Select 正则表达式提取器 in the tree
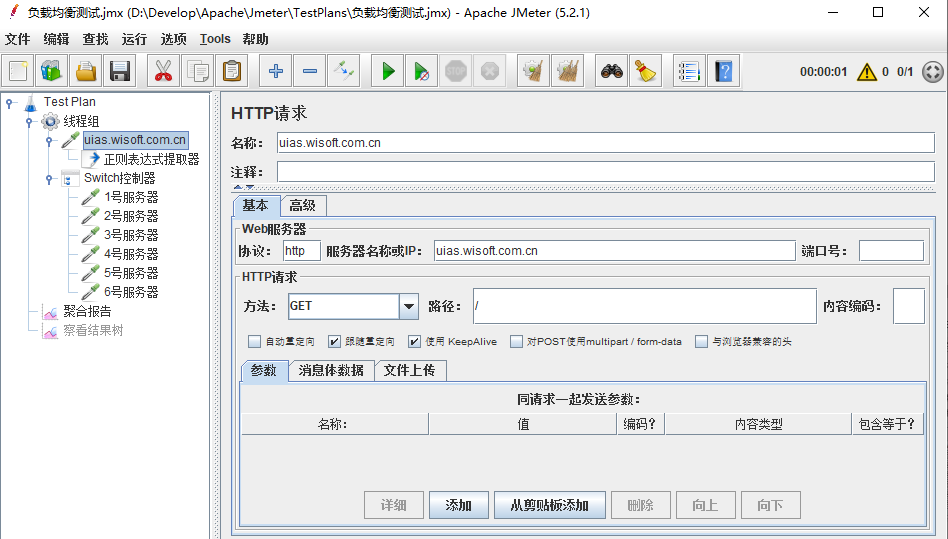Image resolution: width=948 pixels, height=539 pixels. (152, 160)
